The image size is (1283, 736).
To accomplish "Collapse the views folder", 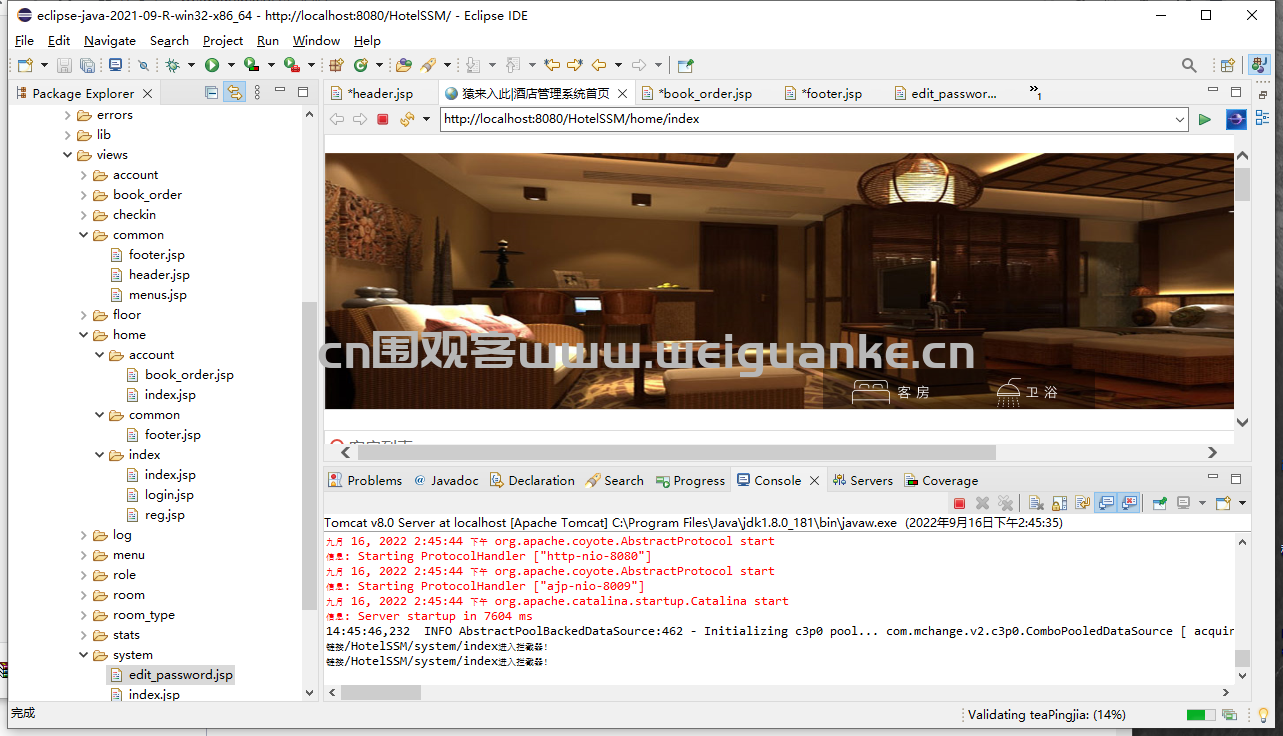I will [x=69, y=155].
